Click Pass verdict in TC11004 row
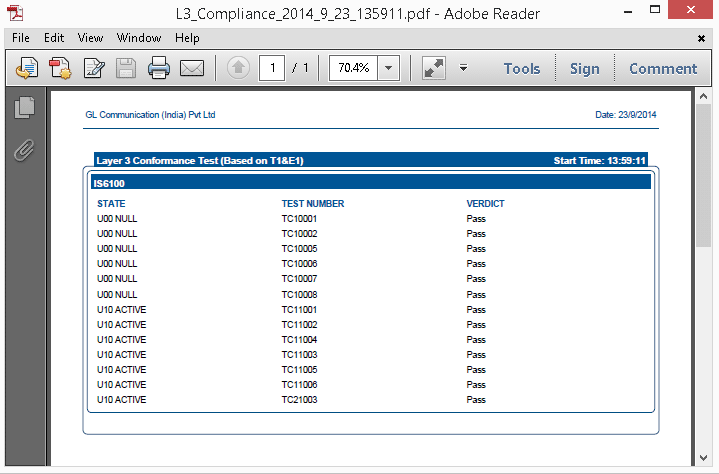This screenshot has width=719, height=474. click(x=476, y=340)
